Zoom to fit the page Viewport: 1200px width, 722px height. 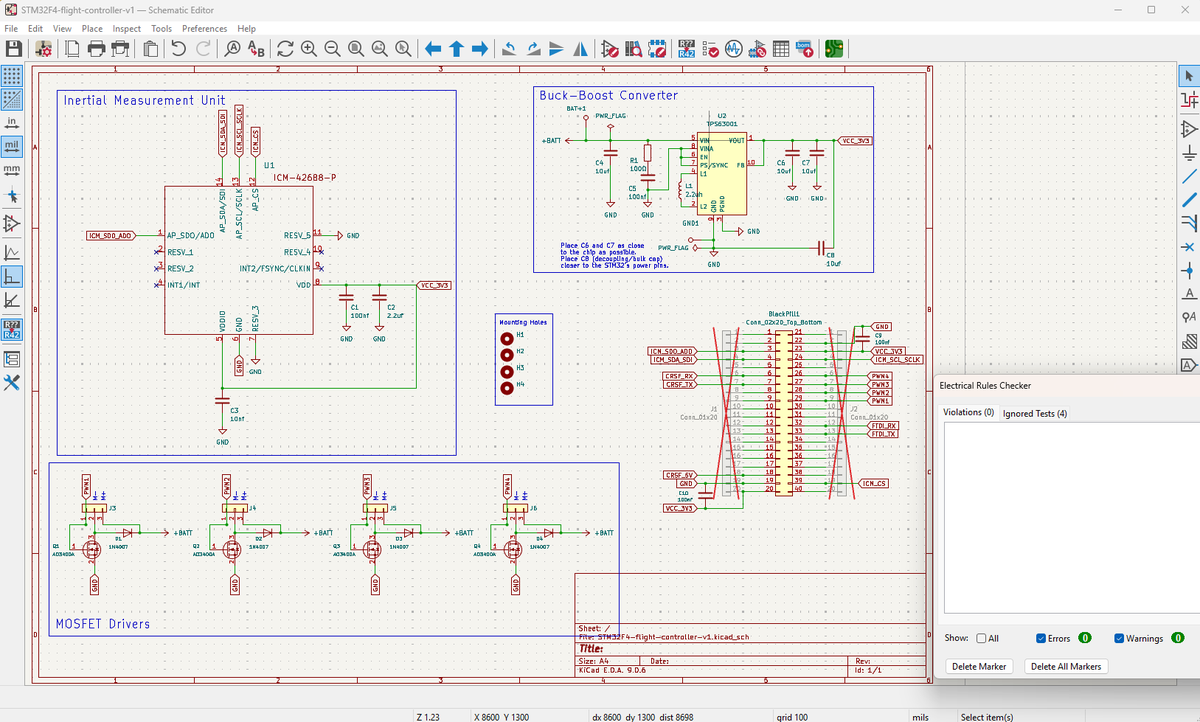(x=356, y=48)
